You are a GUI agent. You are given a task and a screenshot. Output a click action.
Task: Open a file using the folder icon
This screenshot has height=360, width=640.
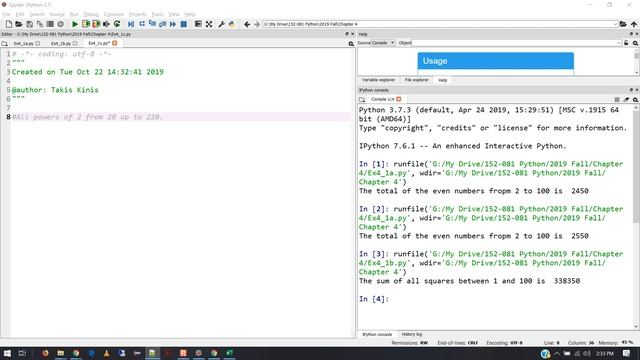click(x=19, y=24)
